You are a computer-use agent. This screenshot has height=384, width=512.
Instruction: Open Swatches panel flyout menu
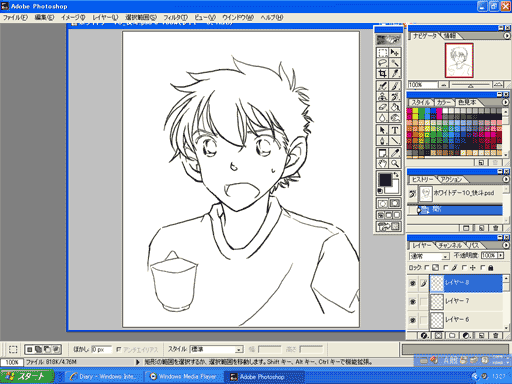tap(506, 102)
